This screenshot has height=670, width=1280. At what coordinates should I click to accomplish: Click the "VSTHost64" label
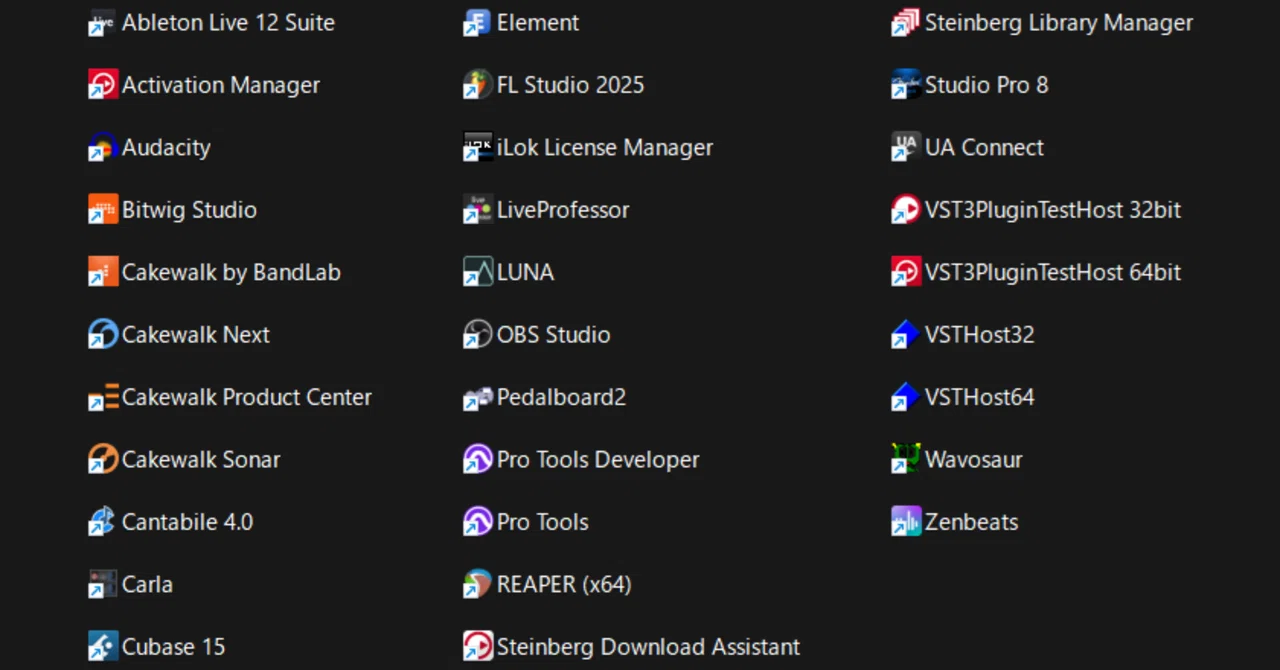(x=980, y=397)
